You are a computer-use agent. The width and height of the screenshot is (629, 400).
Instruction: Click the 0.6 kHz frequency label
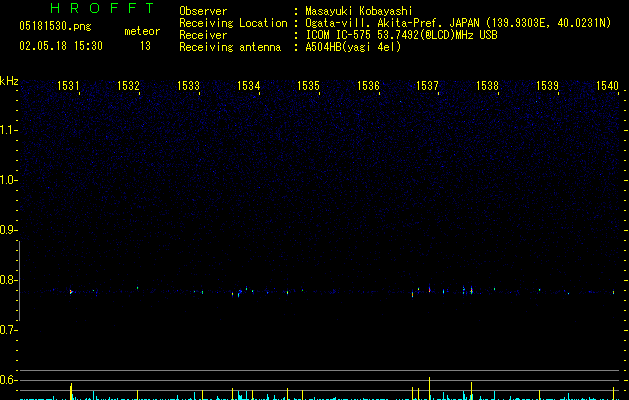pyautogui.click(x=8, y=380)
